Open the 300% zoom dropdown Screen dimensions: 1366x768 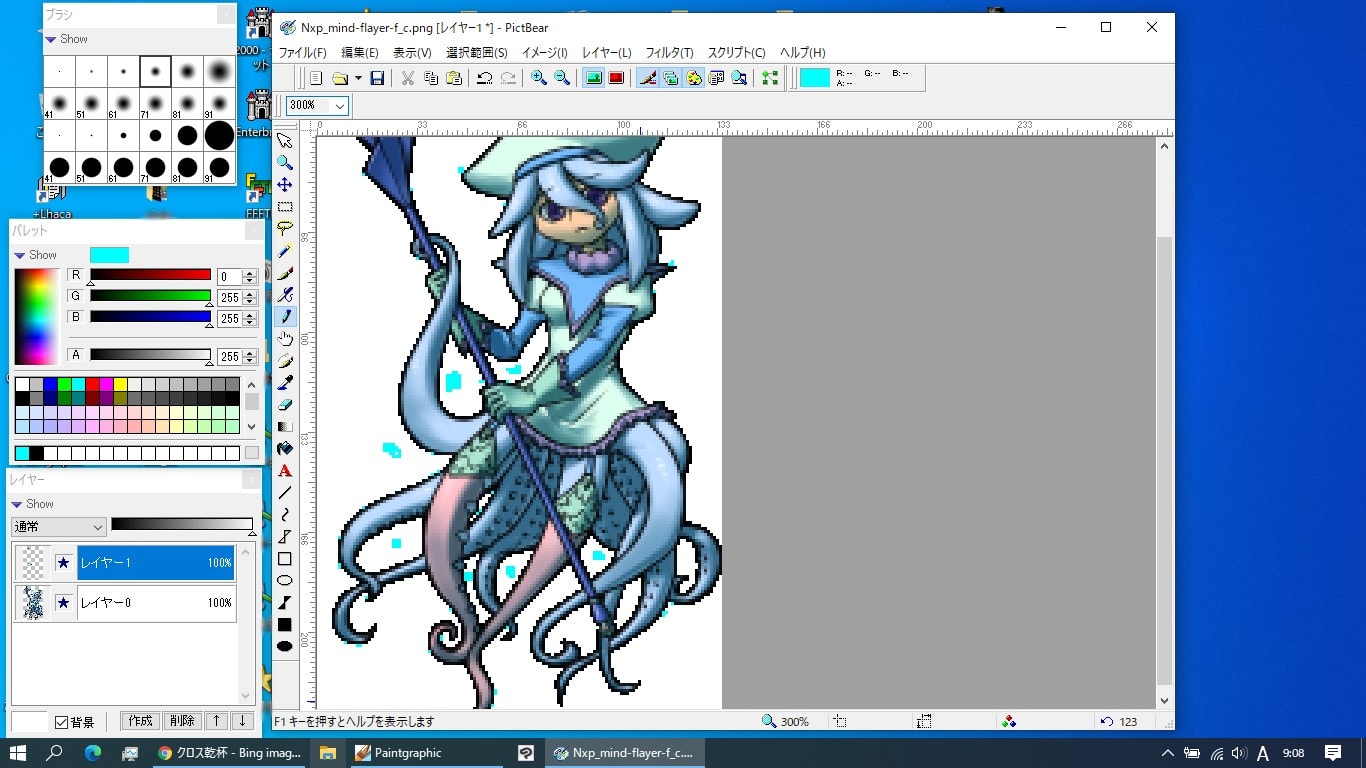click(339, 106)
